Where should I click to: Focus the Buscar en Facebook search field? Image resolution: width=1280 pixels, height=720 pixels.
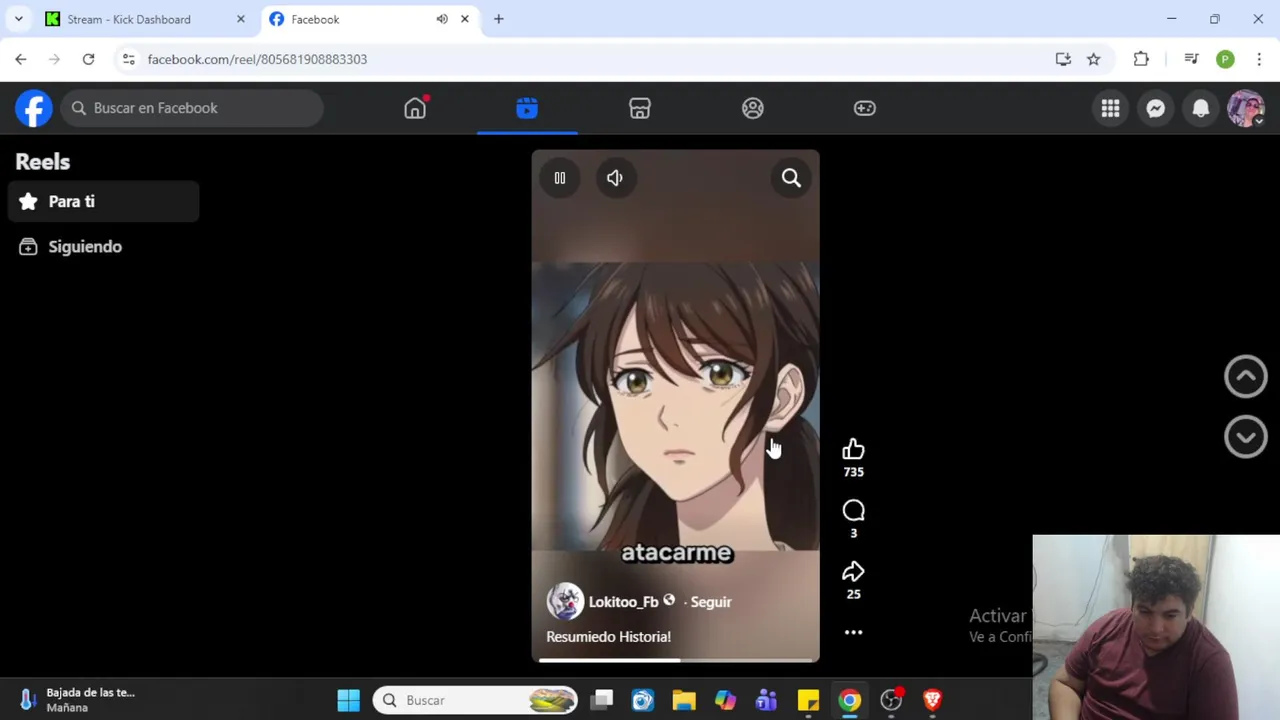[193, 108]
